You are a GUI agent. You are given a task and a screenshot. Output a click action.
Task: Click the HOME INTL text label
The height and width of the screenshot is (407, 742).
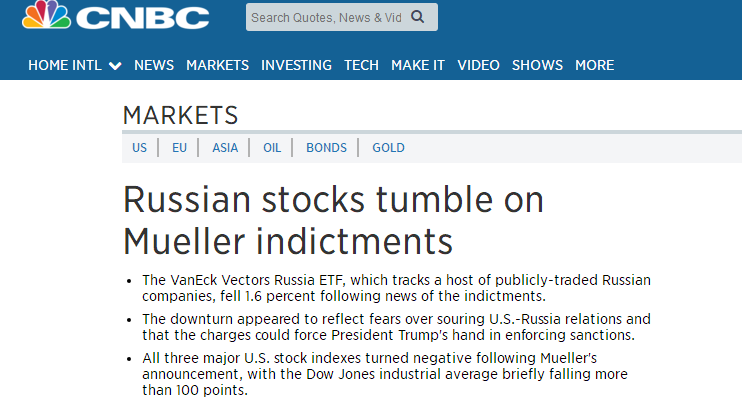65,65
